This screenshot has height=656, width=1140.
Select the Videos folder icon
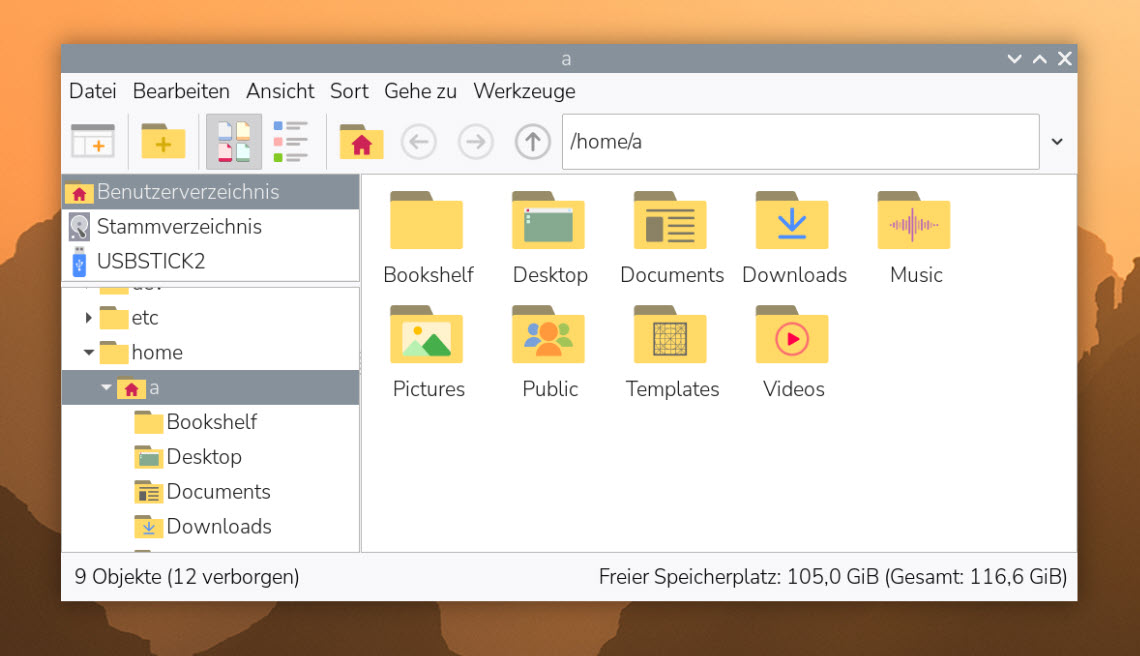pyautogui.click(x=793, y=337)
